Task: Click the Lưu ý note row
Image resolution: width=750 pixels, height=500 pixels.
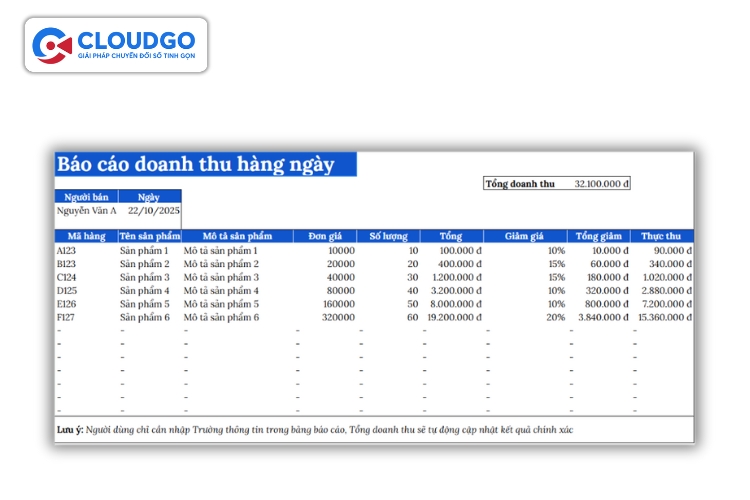Action: click(x=315, y=429)
